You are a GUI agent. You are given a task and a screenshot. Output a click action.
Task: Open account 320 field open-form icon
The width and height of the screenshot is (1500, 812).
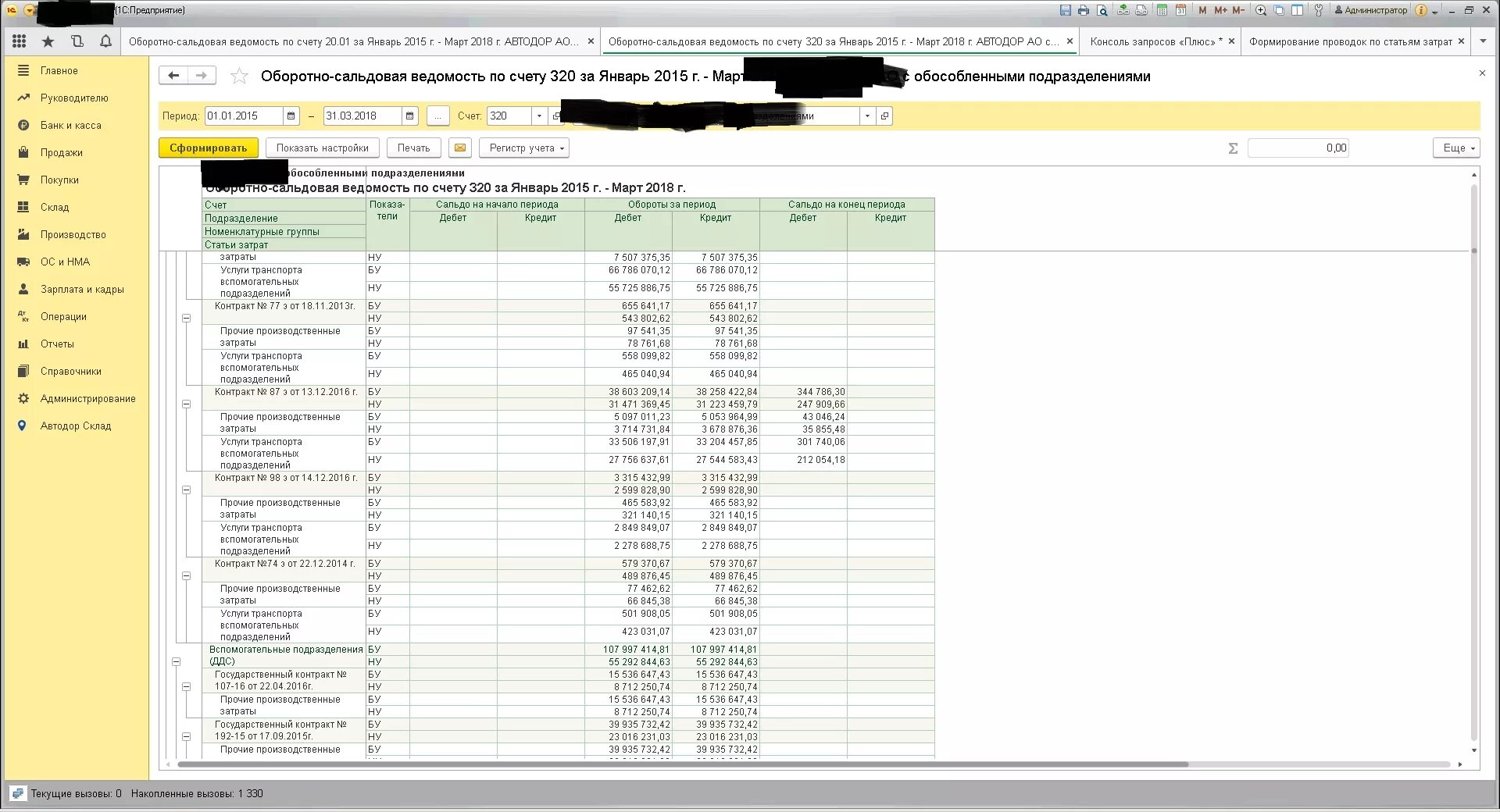coord(555,116)
